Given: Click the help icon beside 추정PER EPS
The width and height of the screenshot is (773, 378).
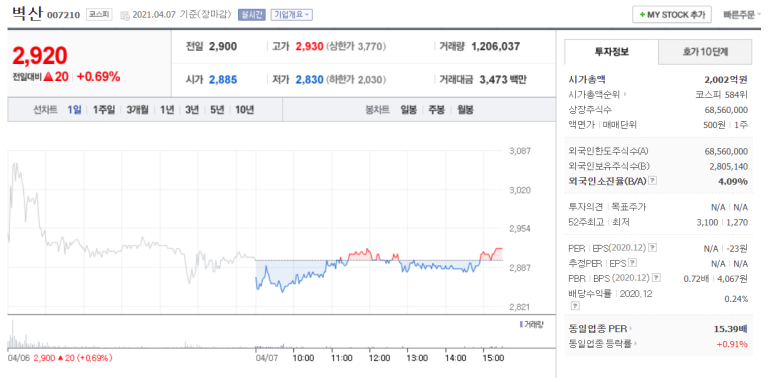Looking at the screenshot, I should (633, 263).
